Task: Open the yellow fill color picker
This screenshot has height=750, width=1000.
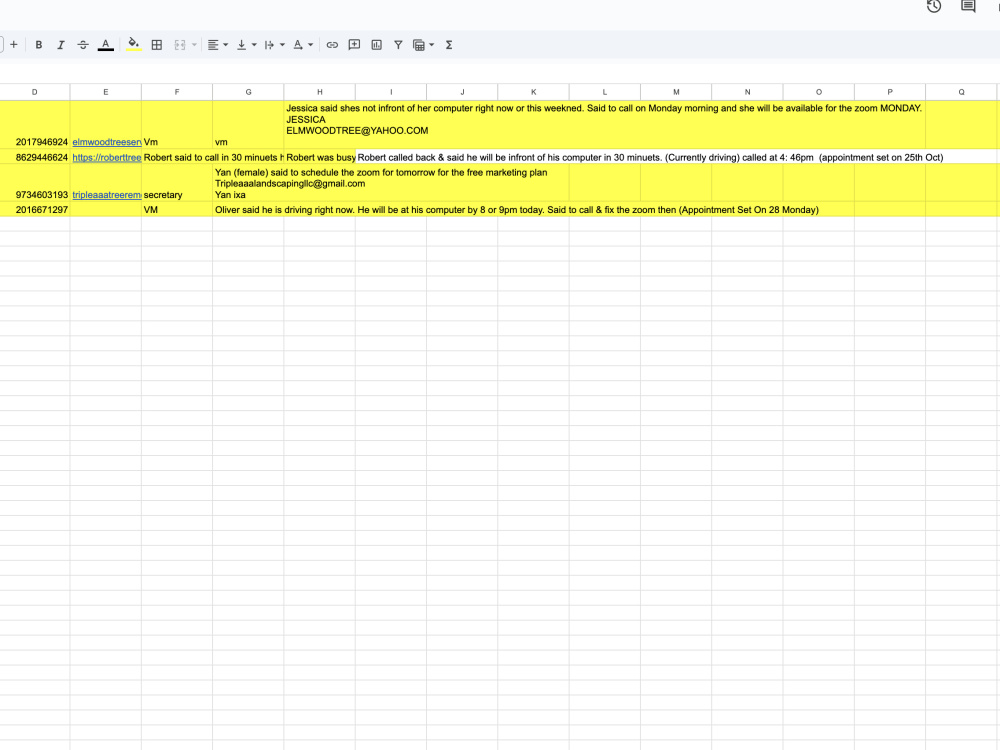Action: pos(133,45)
